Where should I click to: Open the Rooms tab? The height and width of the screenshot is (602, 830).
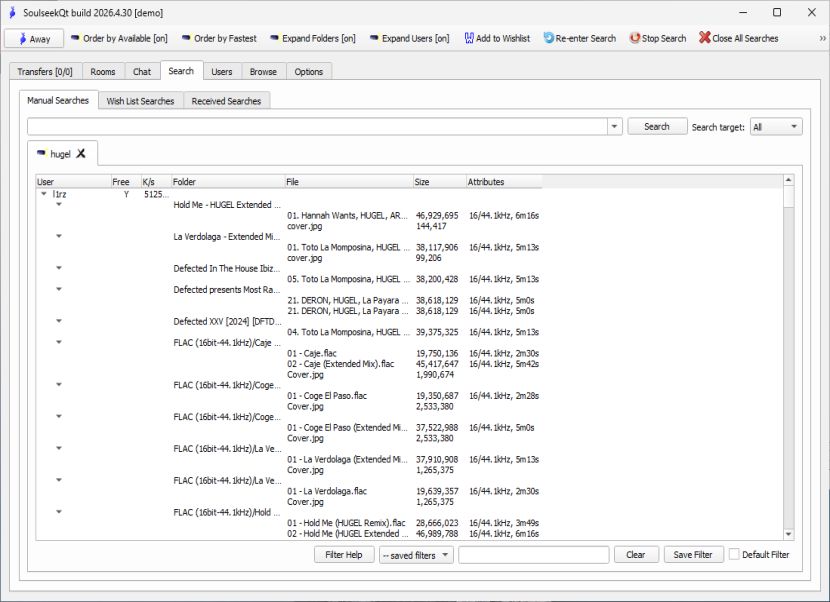point(103,71)
